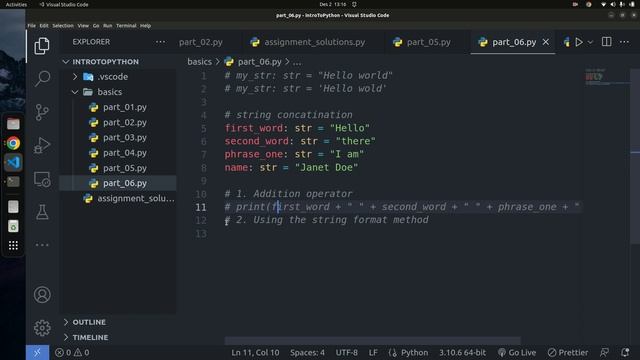Open the Edit menu

[44, 25]
